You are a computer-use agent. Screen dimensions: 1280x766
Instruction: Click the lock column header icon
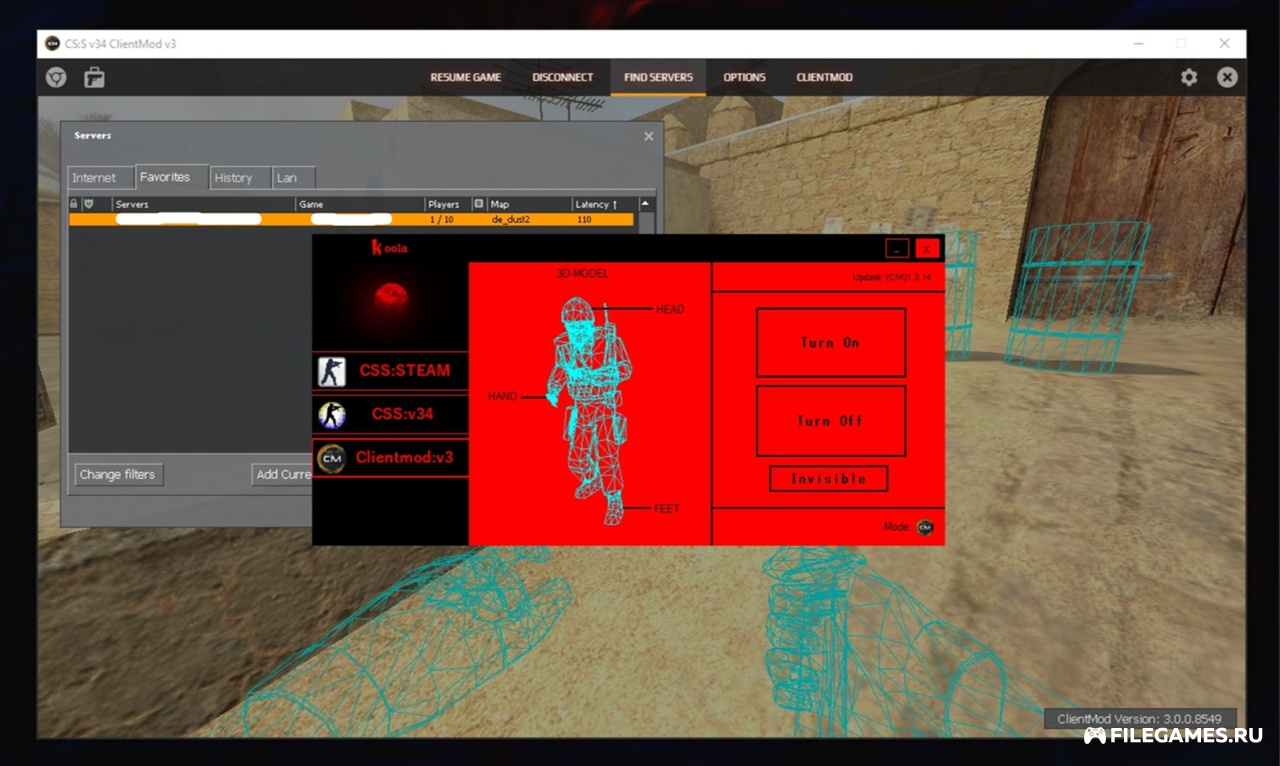[74, 204]
